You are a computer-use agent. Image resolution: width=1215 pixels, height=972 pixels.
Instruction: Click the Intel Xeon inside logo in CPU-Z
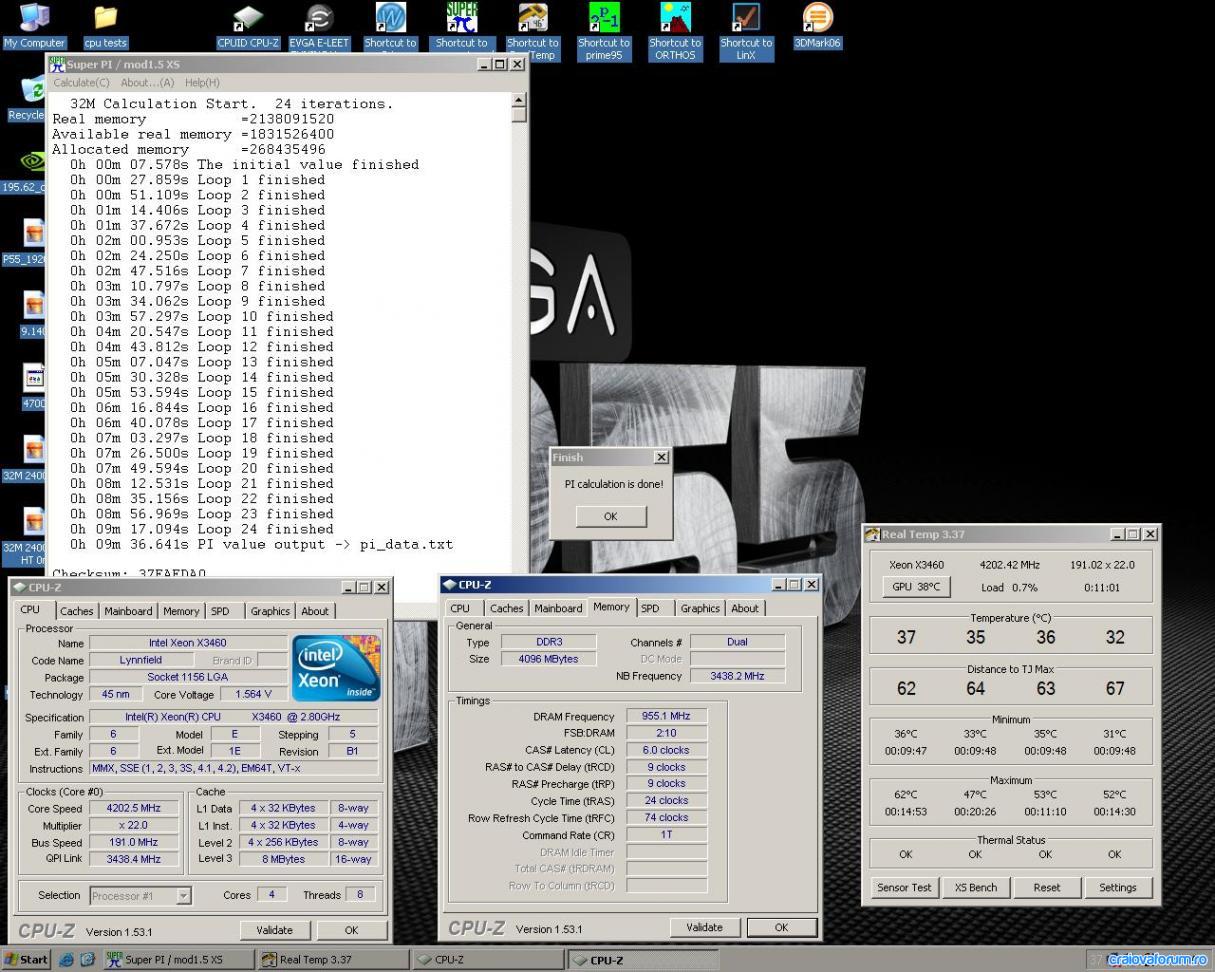tap(336, 668)
